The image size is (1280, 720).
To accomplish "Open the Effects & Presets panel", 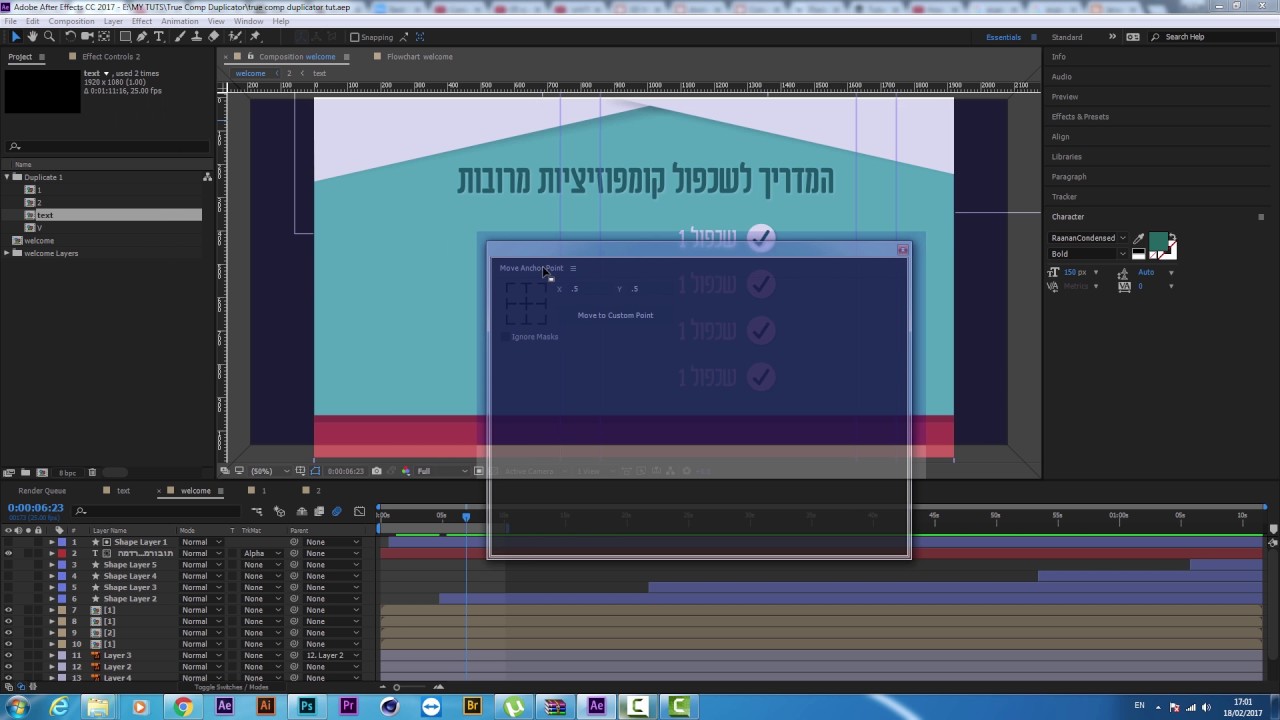I will click(1080, 117).
